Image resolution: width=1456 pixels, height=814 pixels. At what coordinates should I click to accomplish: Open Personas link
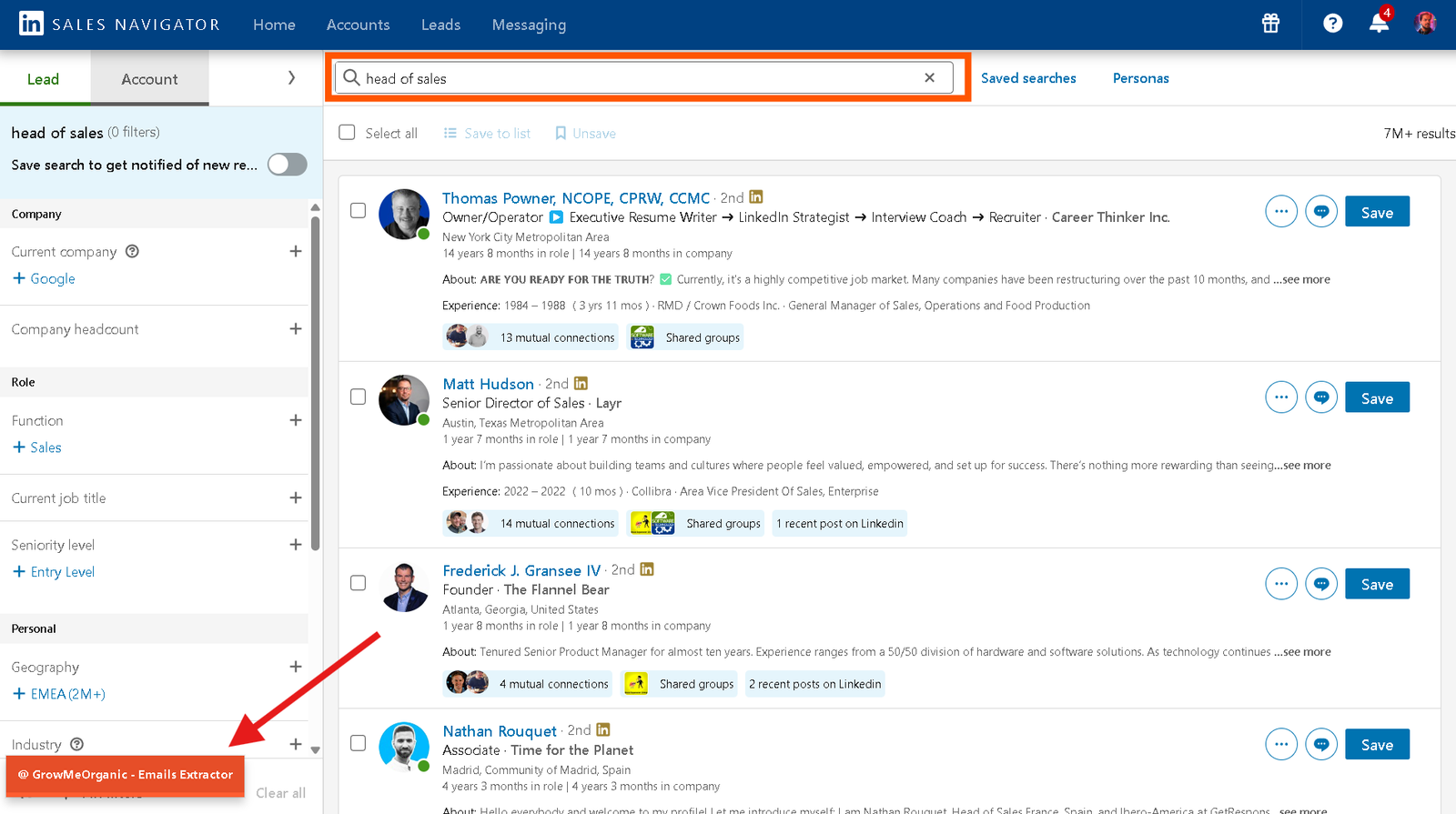[1141, 78]
